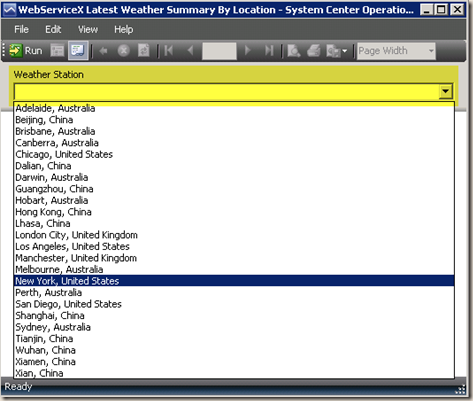Collapse the Weather Station dropdown arrow
473x401 pixels.
(446, 91)
